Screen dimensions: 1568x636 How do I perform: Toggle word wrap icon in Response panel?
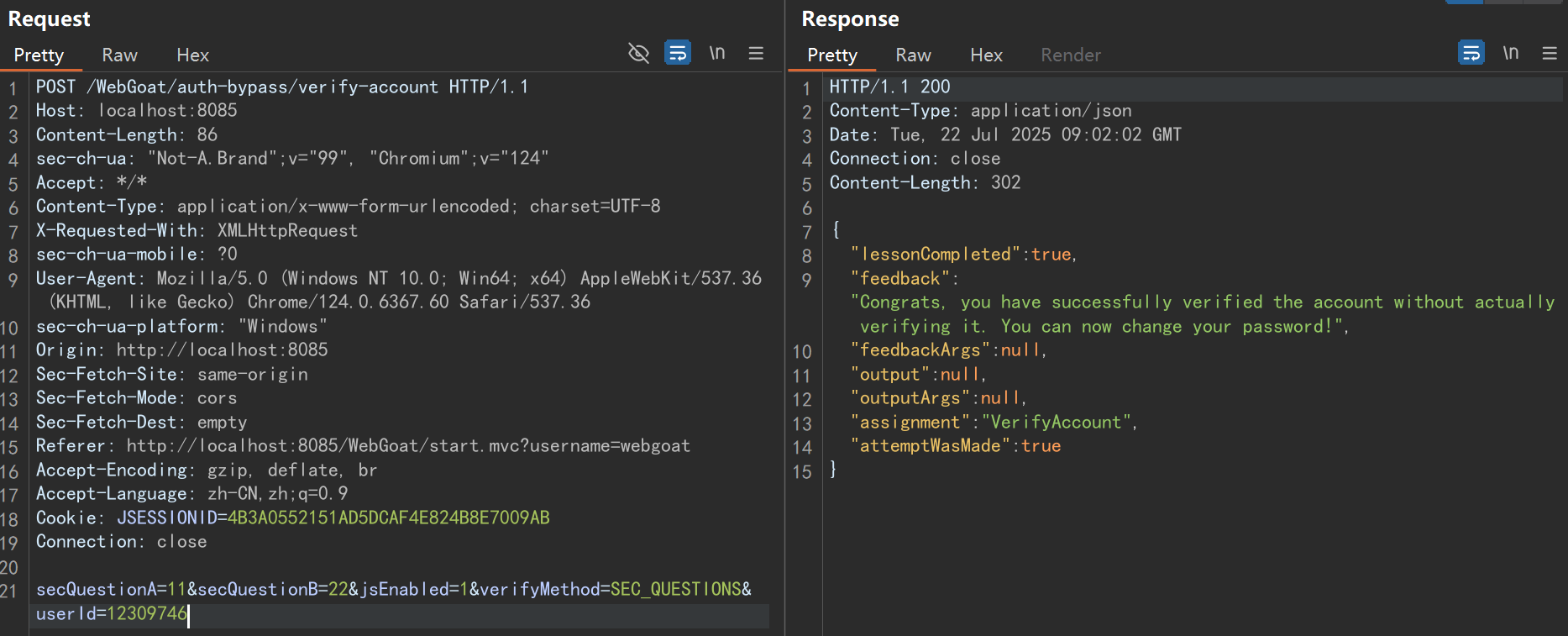[x=1471, y=53]
